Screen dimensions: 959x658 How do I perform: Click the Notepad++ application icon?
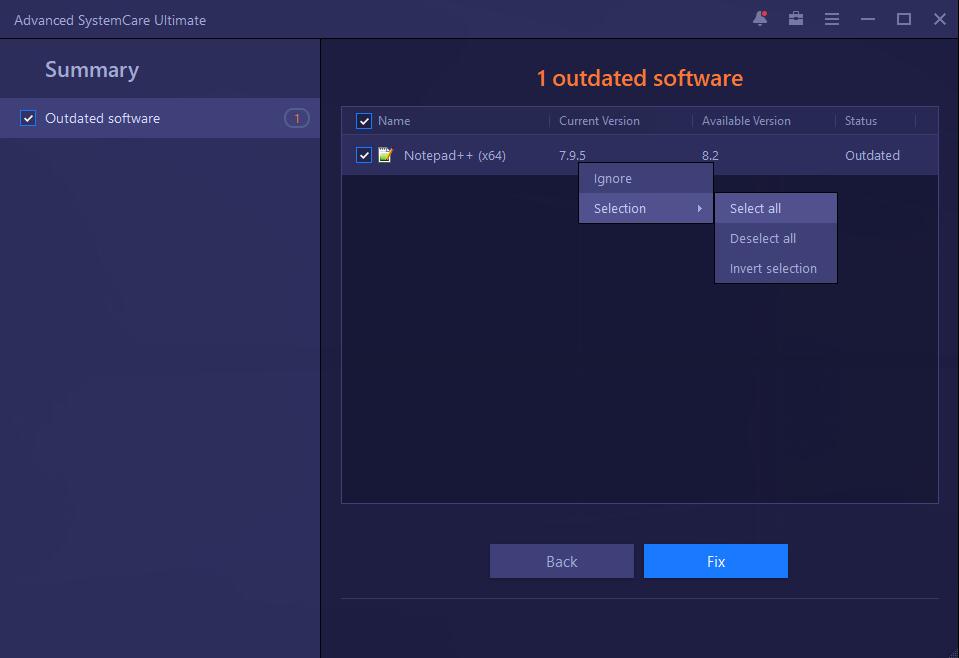coord(385,155)
